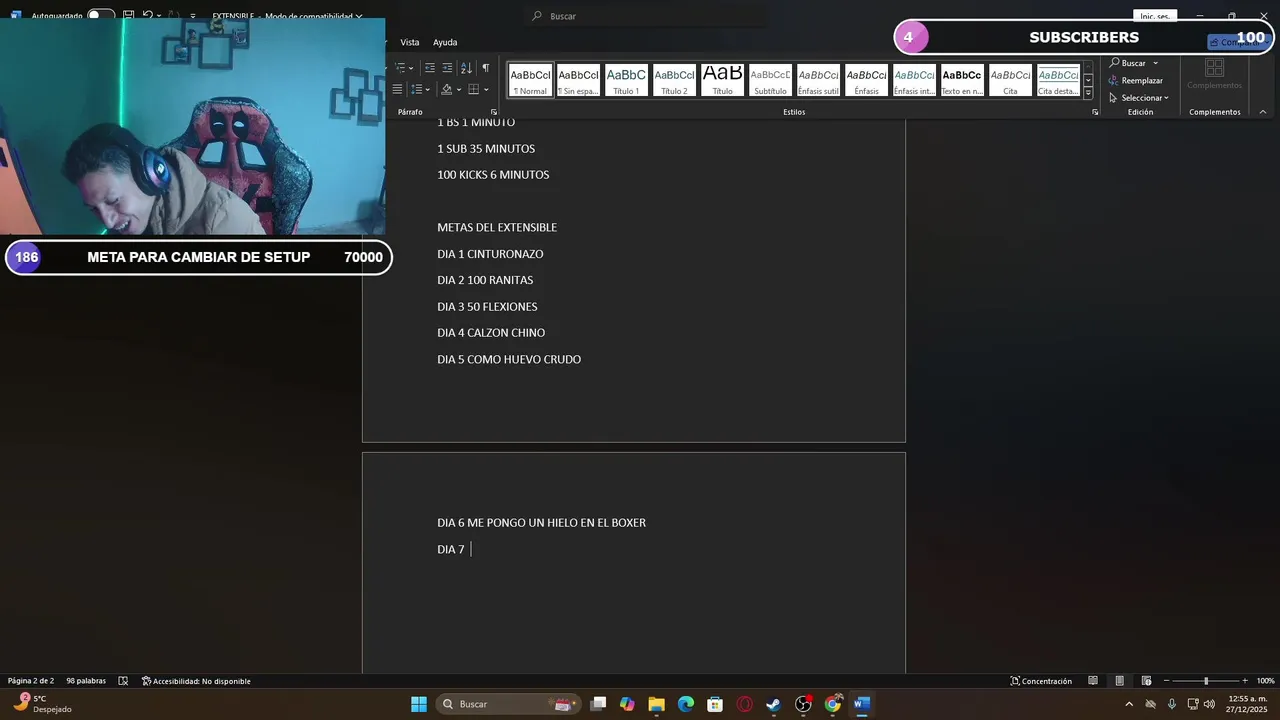Apply the Énfasis sutil style
1280x720 pixels.
[x=818, y=80]
